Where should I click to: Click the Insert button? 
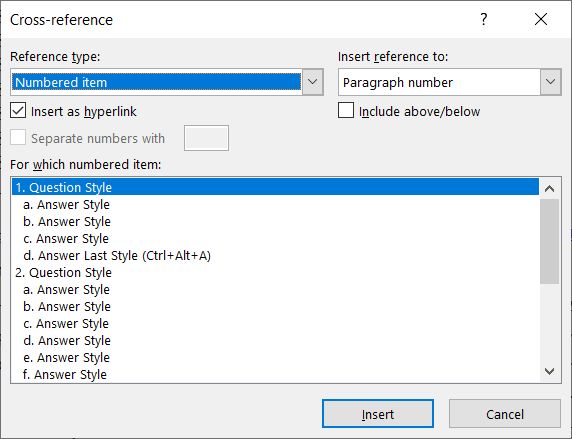click(378, 414)
